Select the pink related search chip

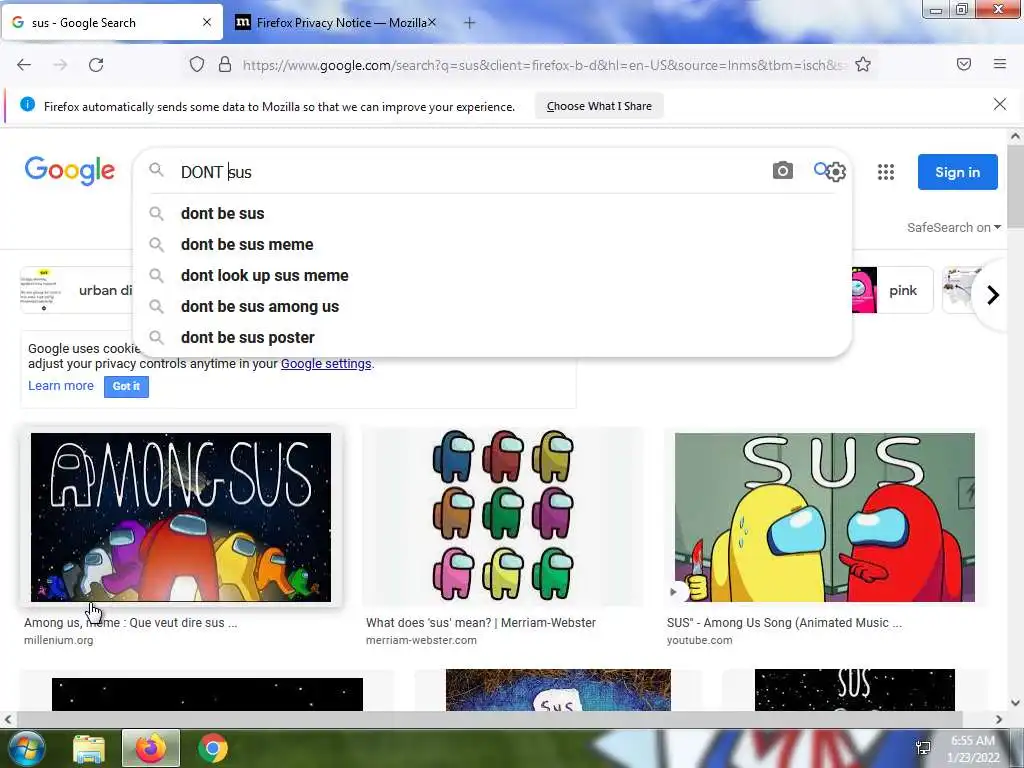click(x=892, y=290)
